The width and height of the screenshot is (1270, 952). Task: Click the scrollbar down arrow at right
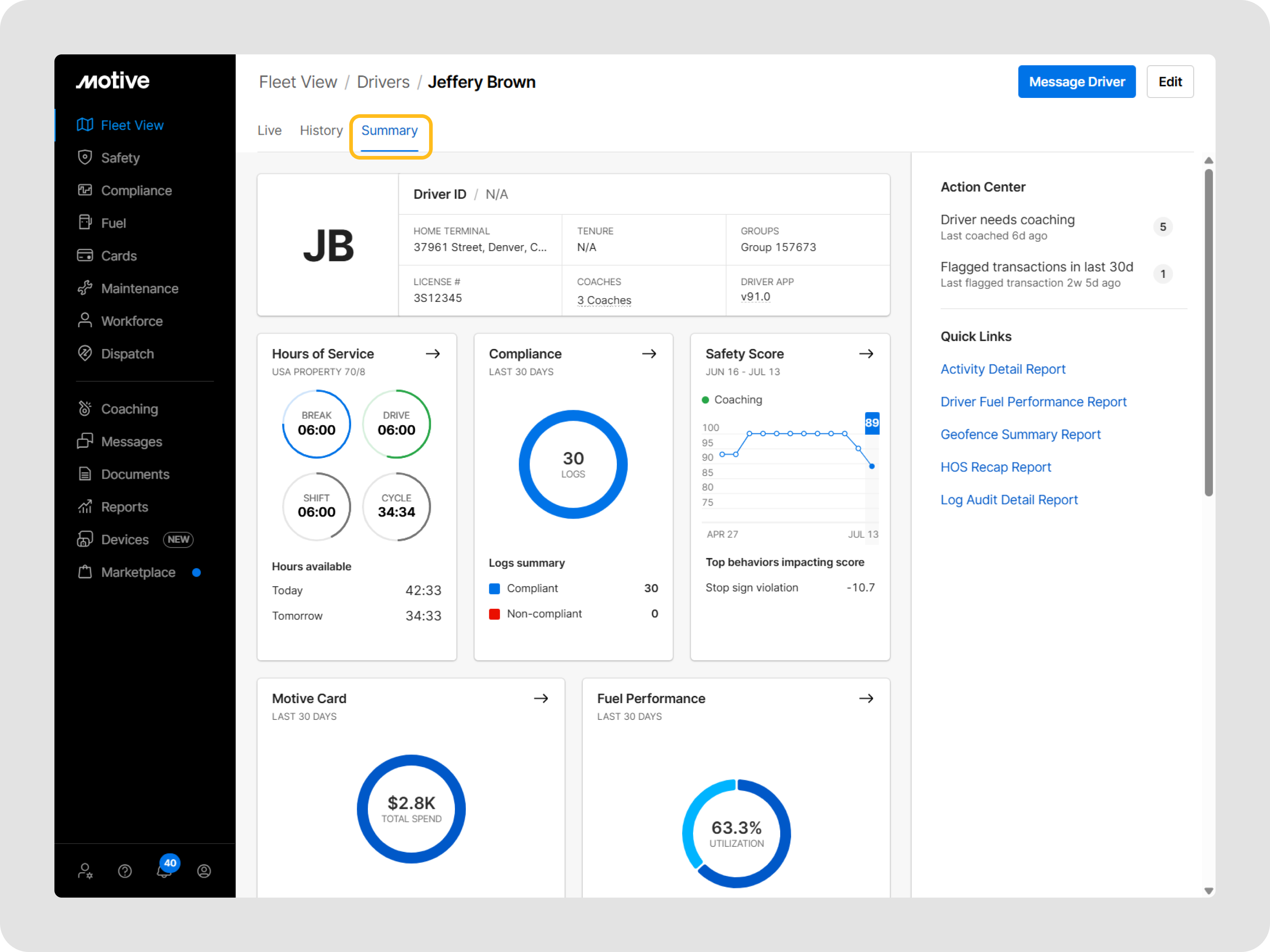click(1209, 891)
